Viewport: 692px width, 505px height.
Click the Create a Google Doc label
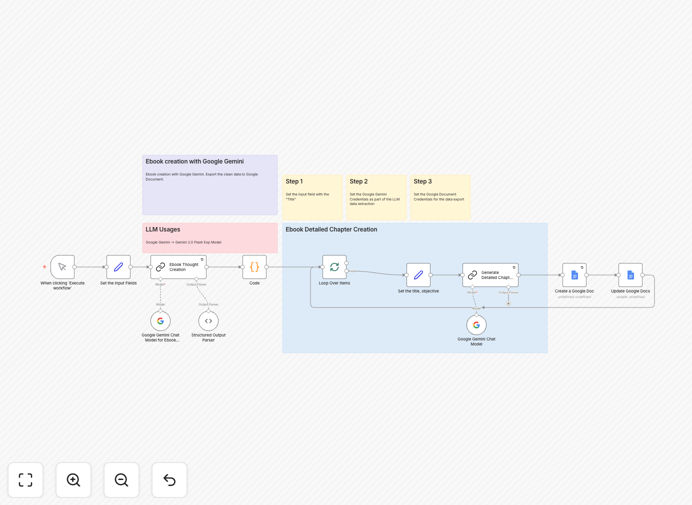574,291
